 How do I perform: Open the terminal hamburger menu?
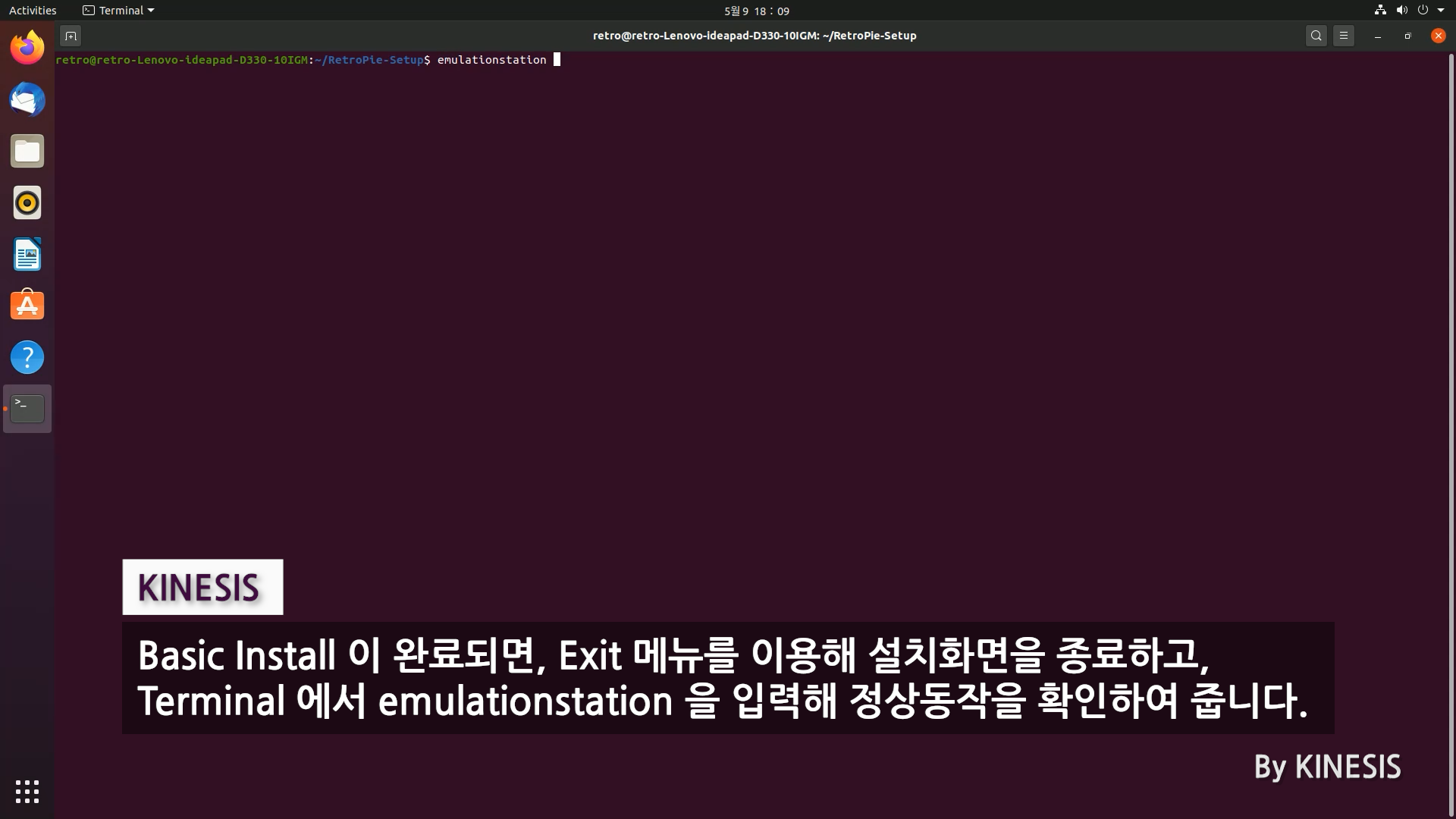(x=1344, y=36)
